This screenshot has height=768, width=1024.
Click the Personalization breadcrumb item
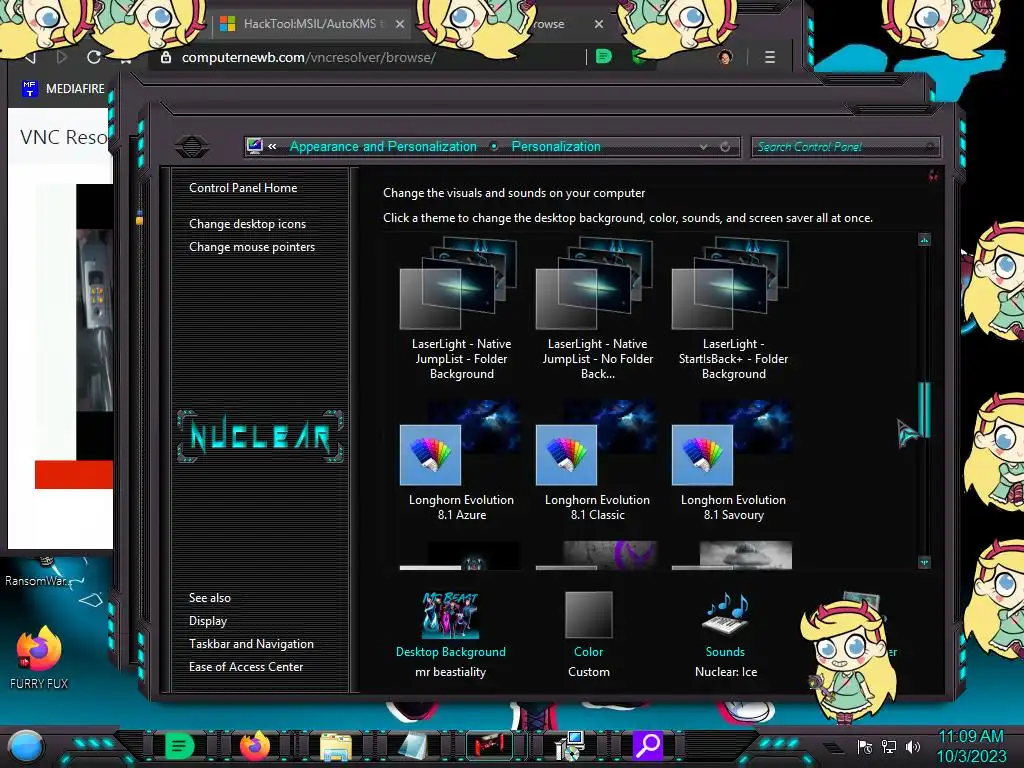[x=556, y=147]
